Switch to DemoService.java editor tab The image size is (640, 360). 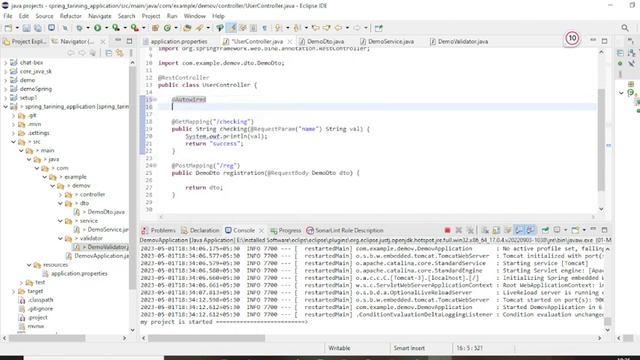(x=387, y=42)
